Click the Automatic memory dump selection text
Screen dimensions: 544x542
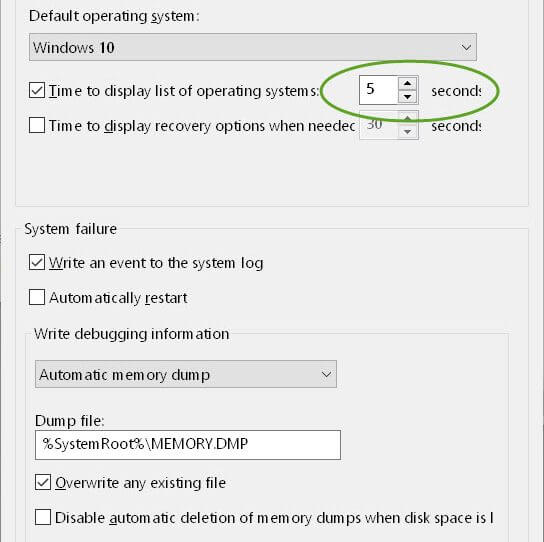coord(125,375)
